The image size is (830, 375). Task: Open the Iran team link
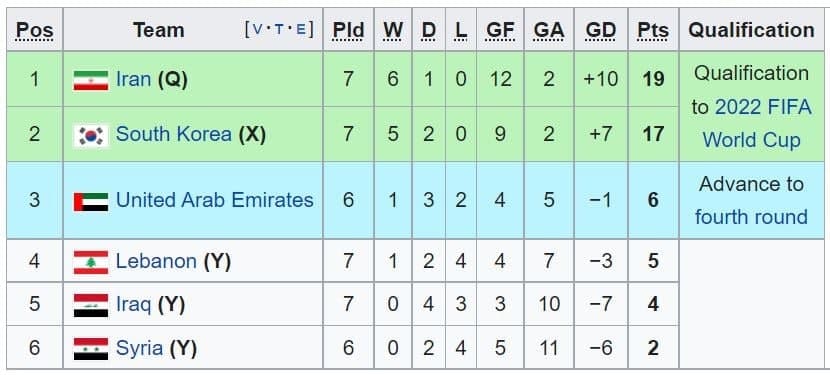(x=133, y=79)
